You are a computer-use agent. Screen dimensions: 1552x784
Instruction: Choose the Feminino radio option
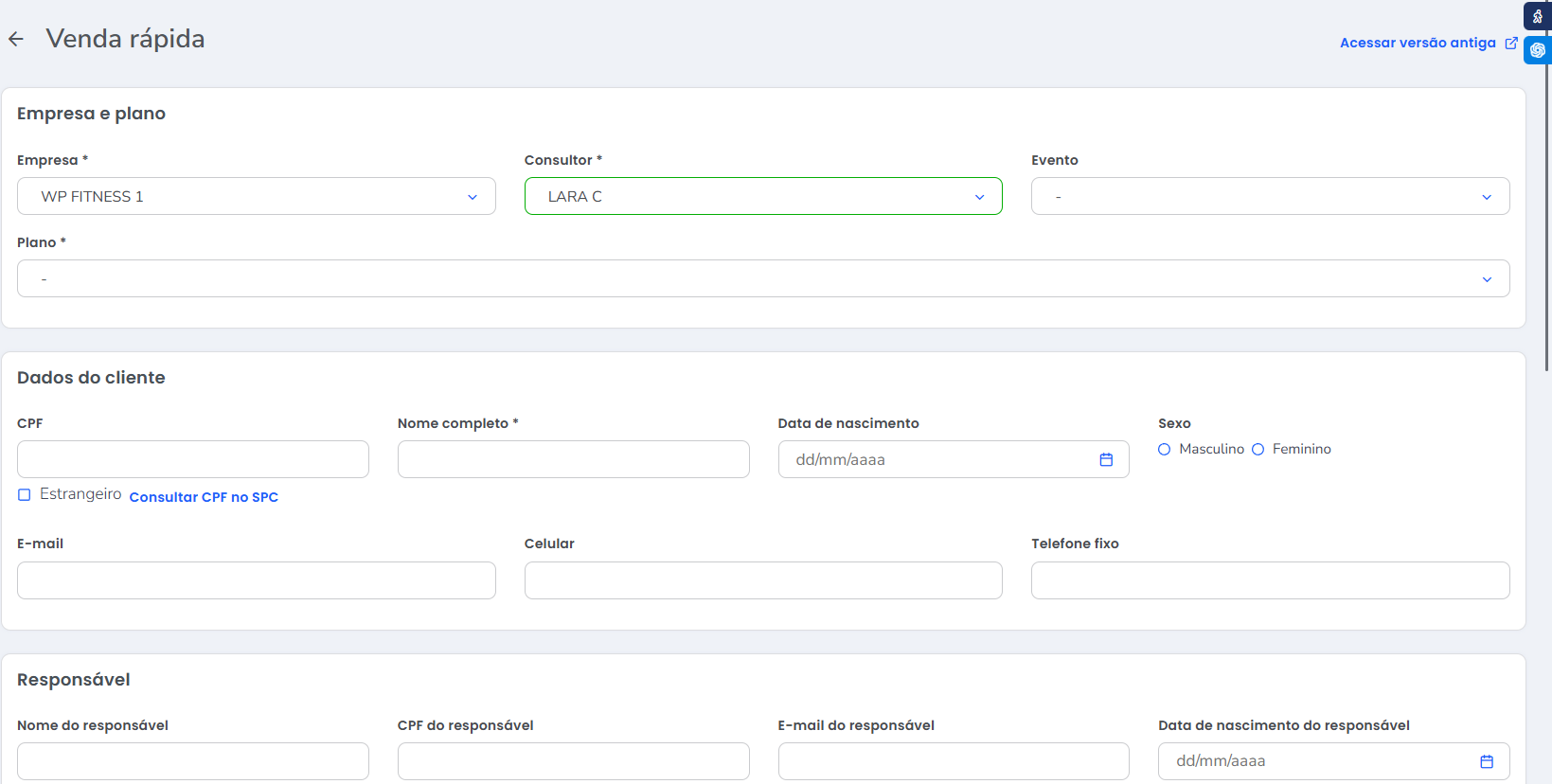pyautogui.click(x=1258, y=450)
